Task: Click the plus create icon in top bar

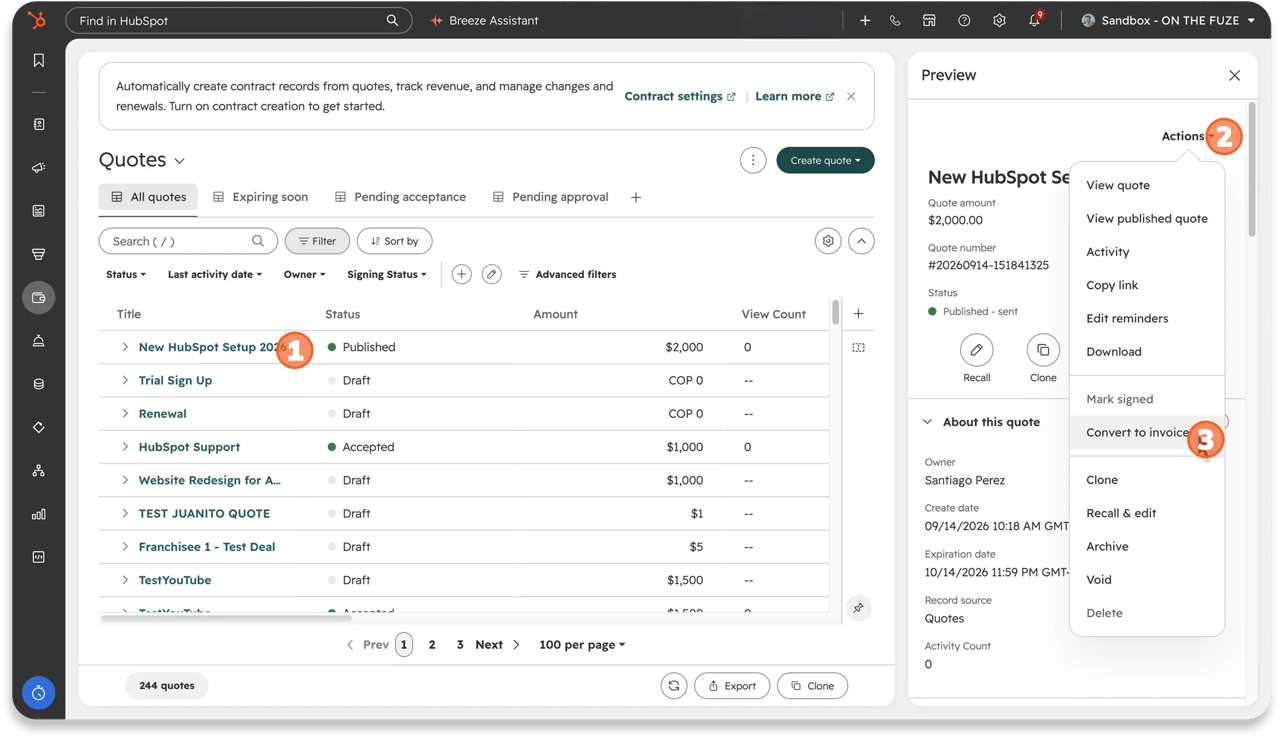Action: point(865,21)
